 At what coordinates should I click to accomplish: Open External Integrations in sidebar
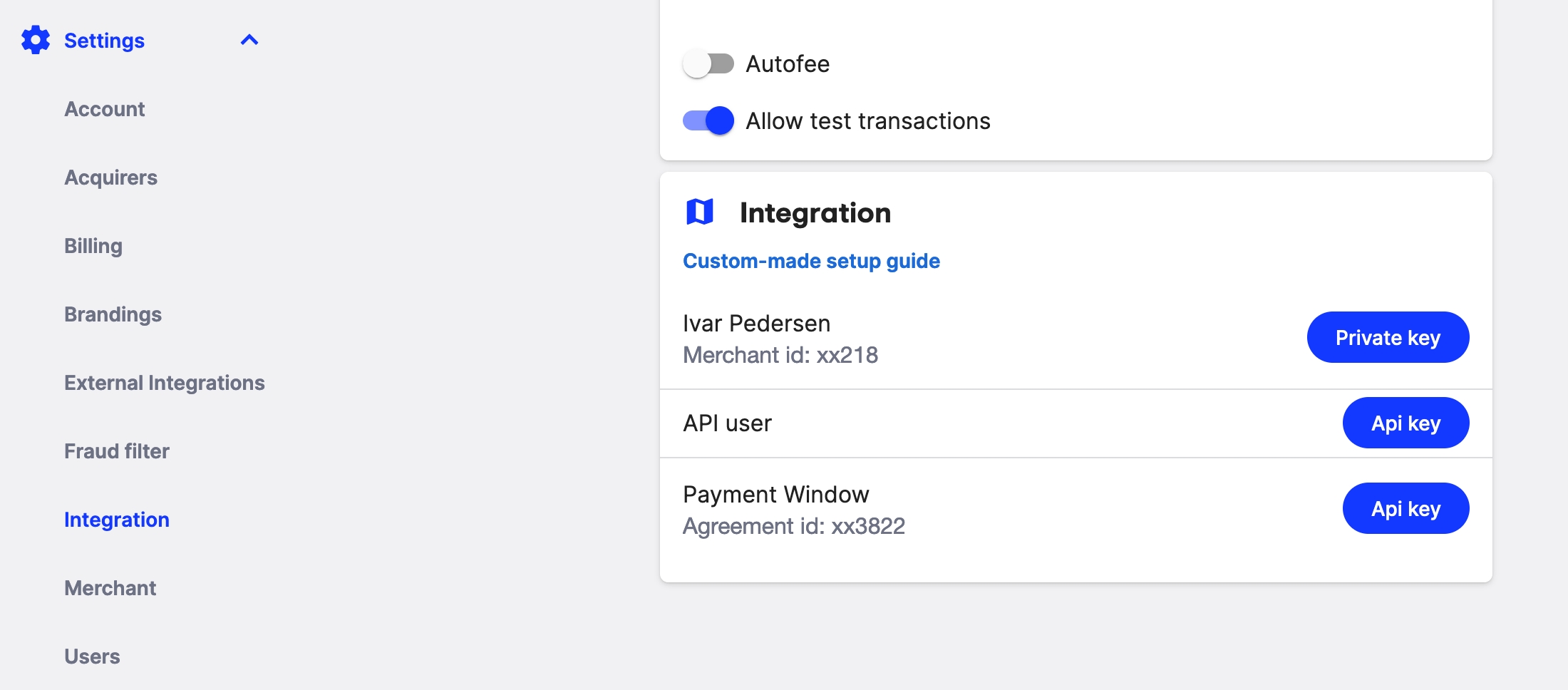click(164, 383)
